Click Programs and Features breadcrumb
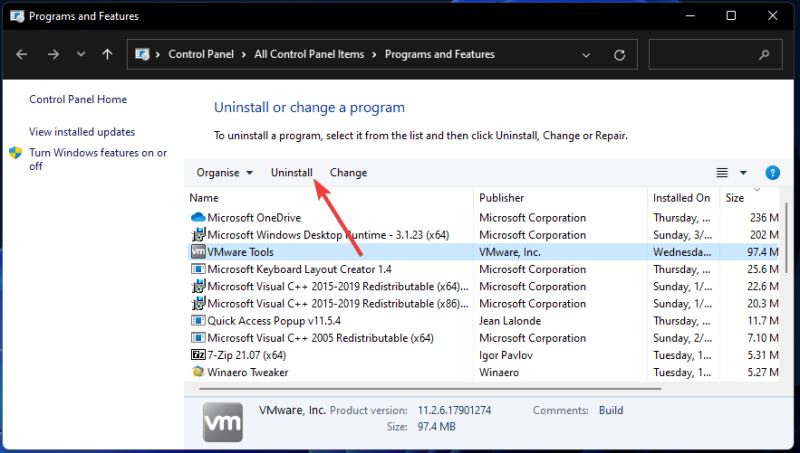The width and height of the screenshot is (800, 453). [x=440, y=54]
